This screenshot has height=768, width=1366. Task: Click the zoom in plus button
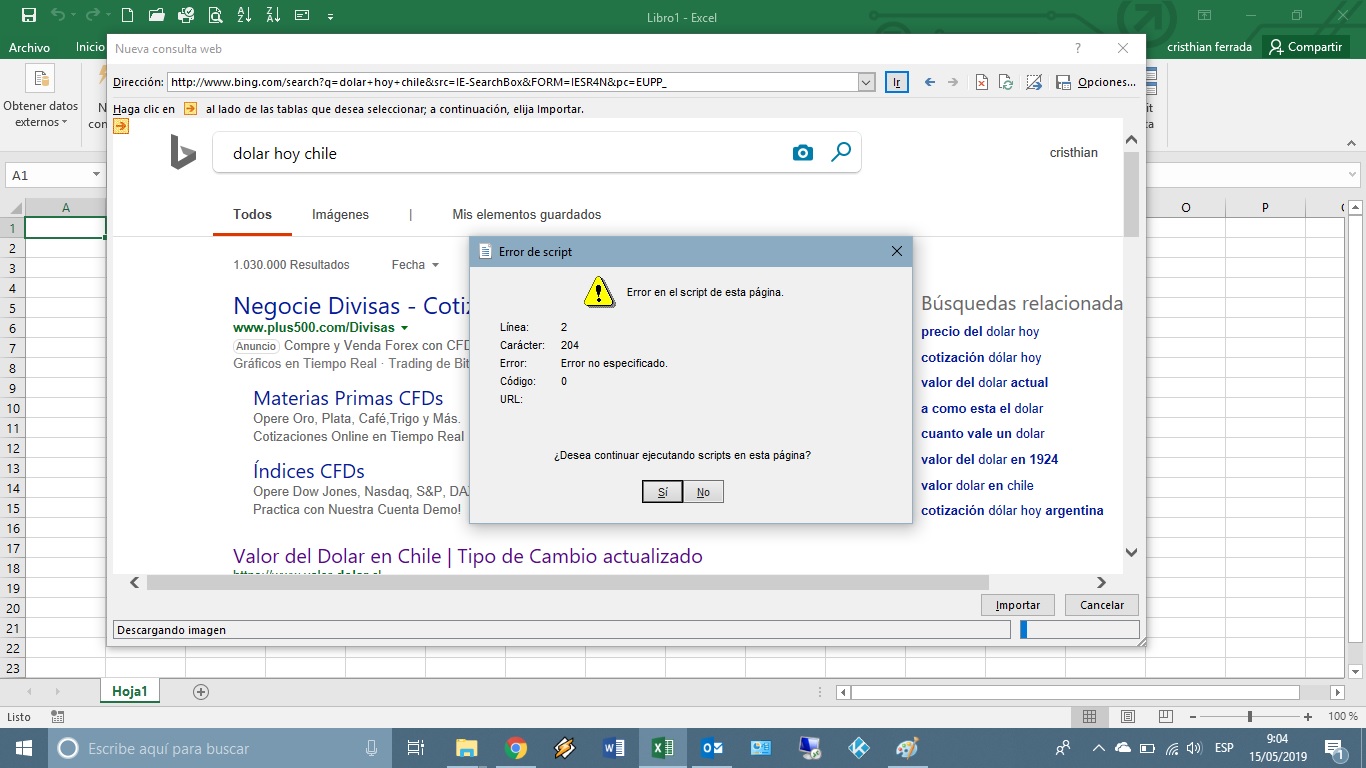pyautogui.click(x=1308, y=717)
